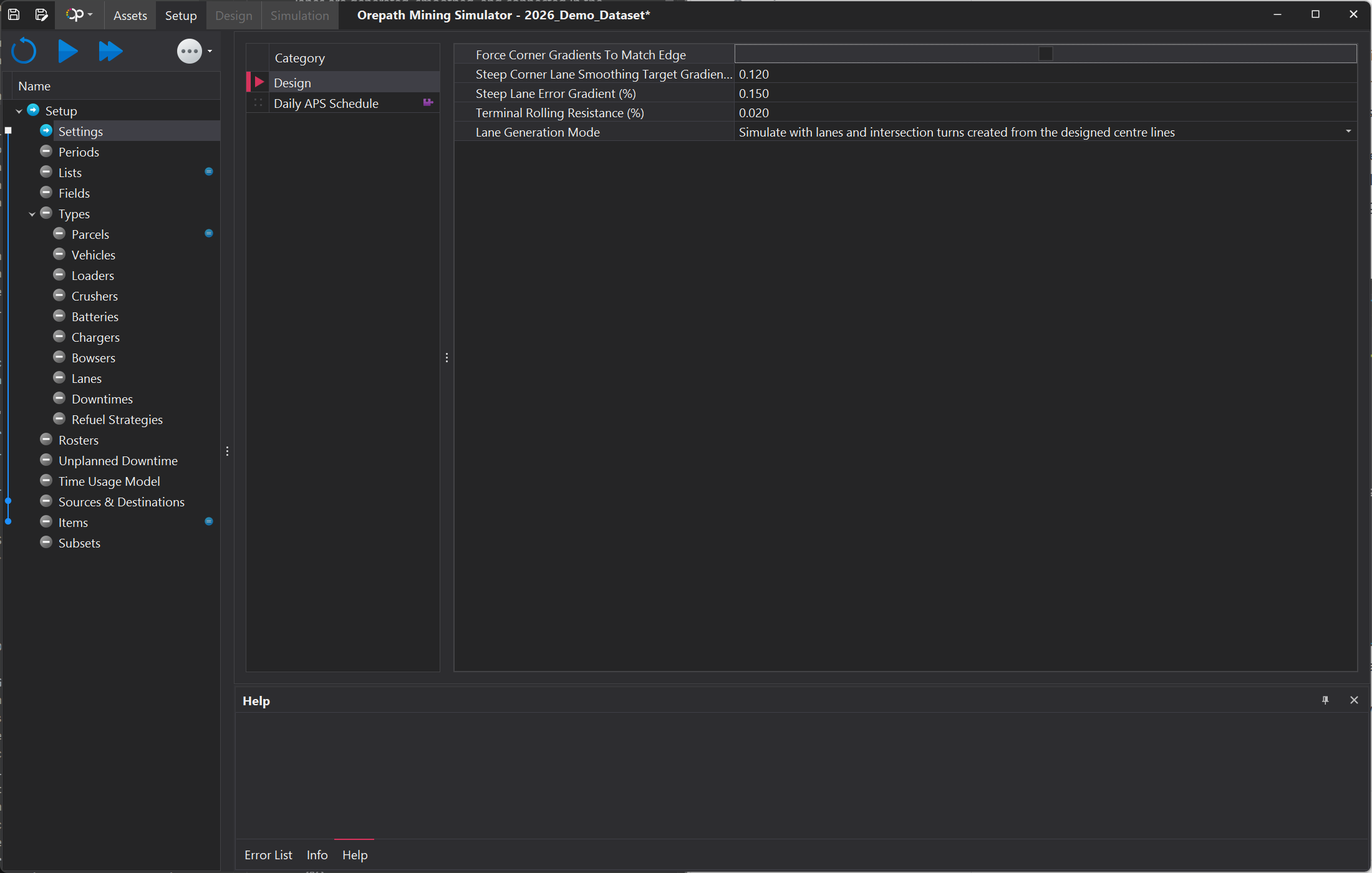Select Refuel Strategies tree item
This screenshot has height=873, width=1372.
117,420
